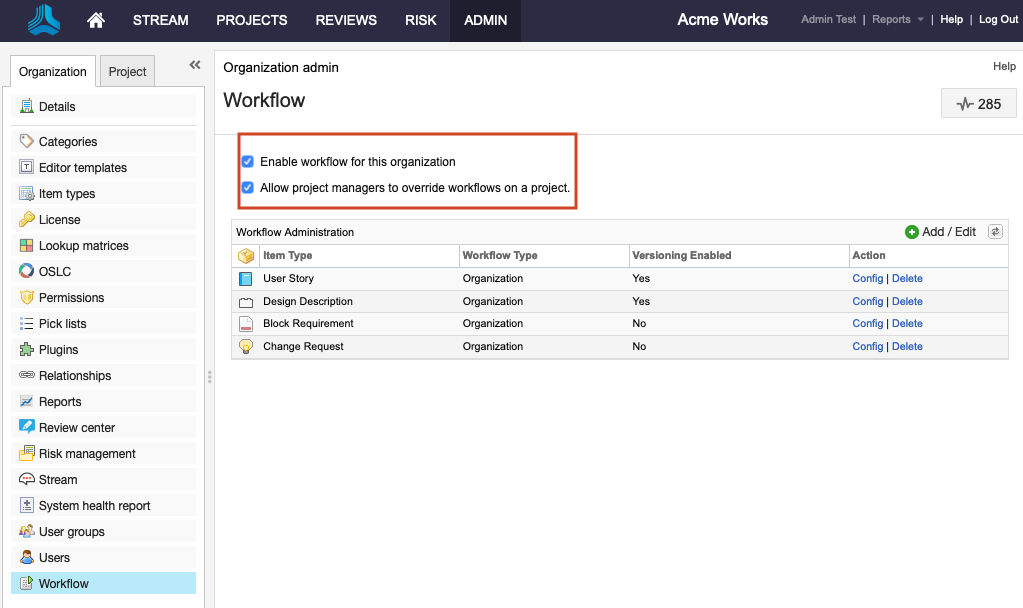Image resolution: width=1023 pixels, height=608 pixels.
Task: Click the Reports chart icon
Action: 26,402
